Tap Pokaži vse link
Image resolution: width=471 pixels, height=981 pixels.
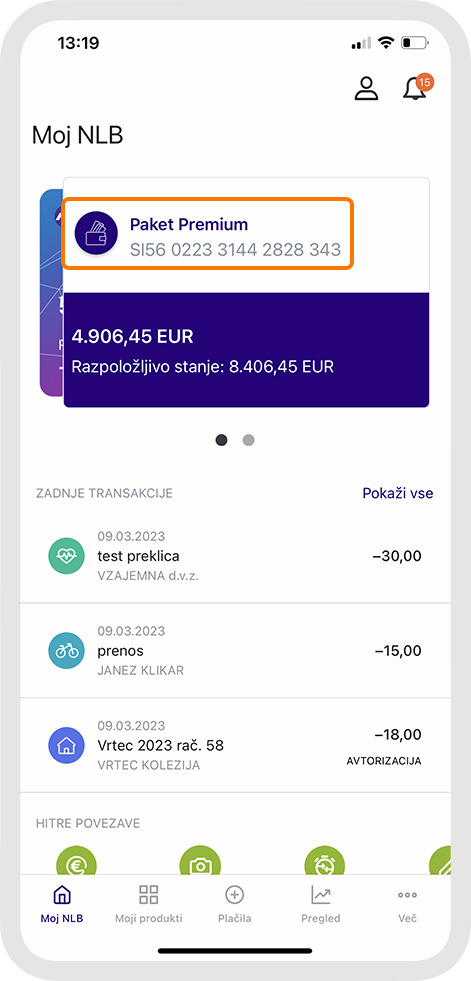[398, 493]
